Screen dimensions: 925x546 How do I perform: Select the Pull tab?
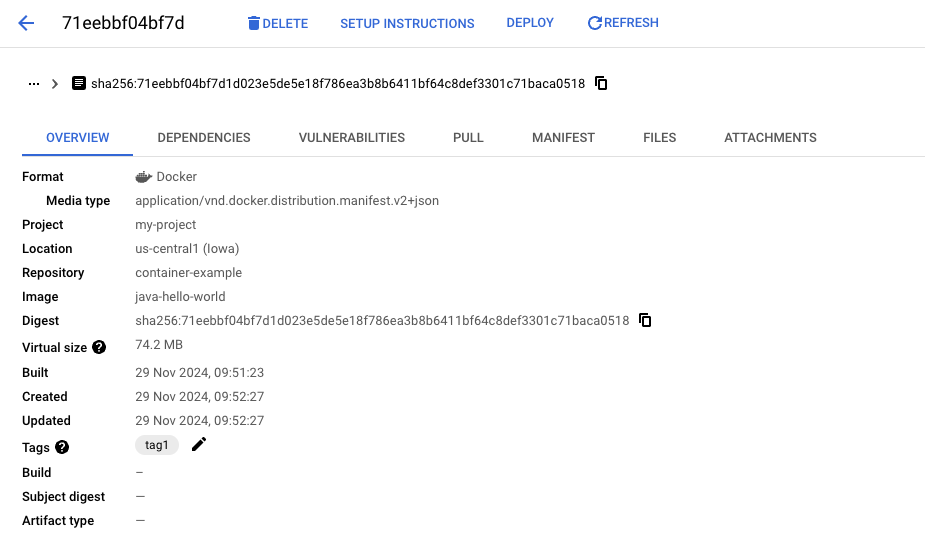pos(468,138)
